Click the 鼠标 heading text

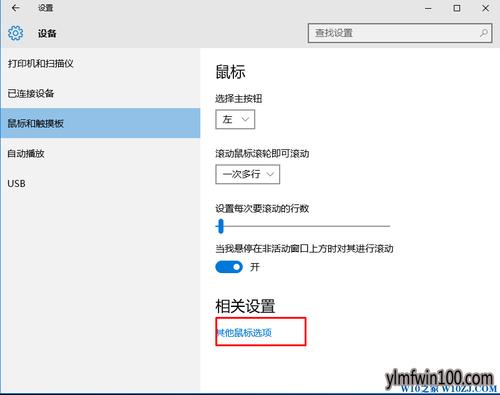click(230, 72)
